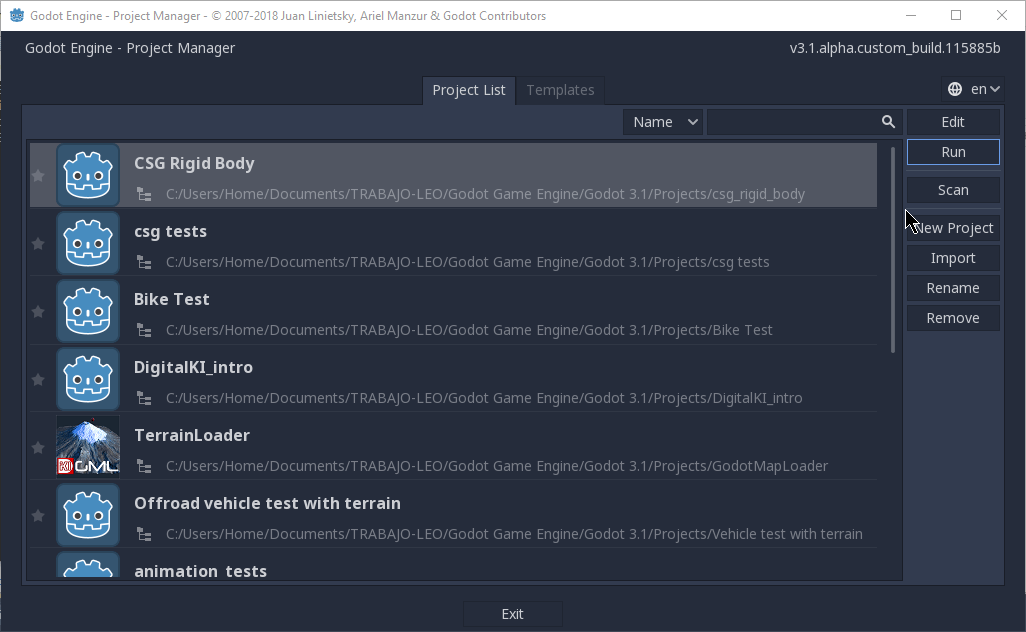Click the Godot icon of csg tests
The image size is (1026, 632).
point(88,243)
